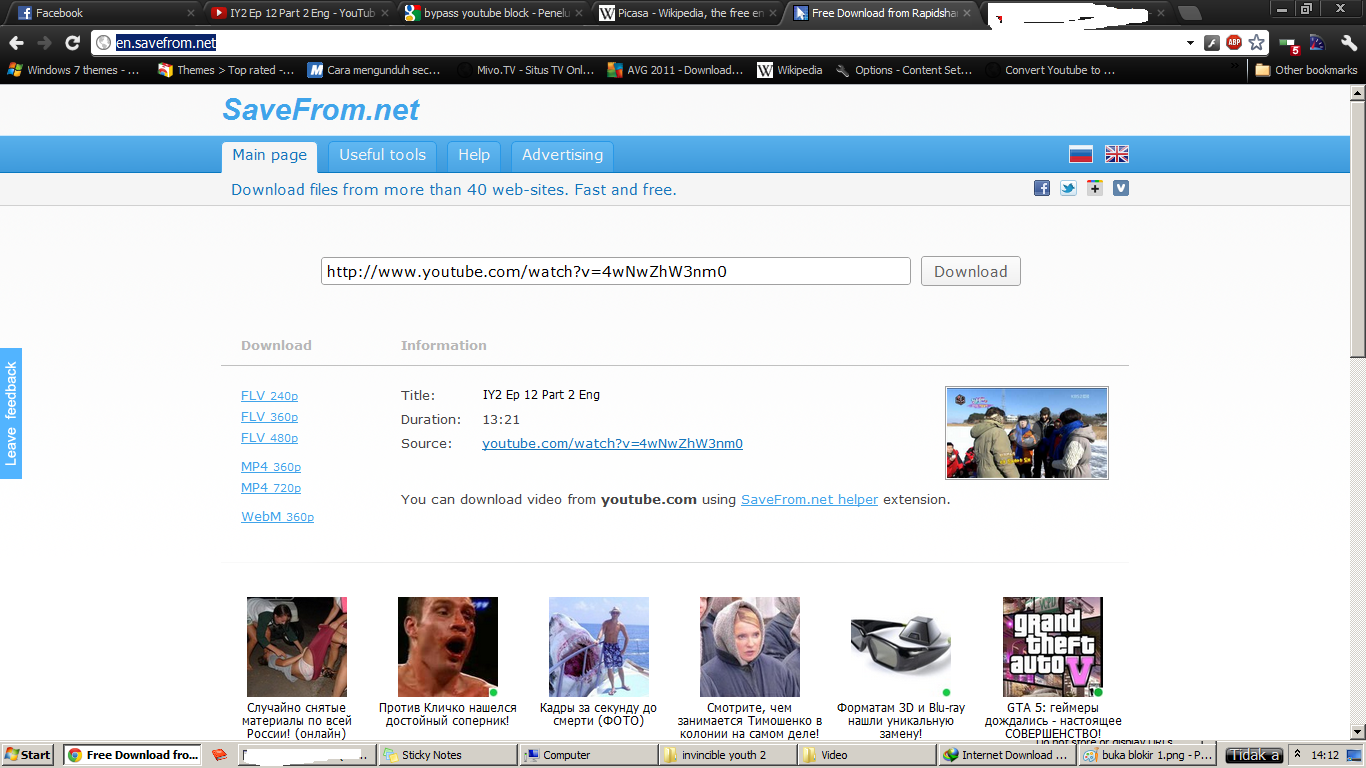Open invincible youth 2 folder in taskbar
Viewport: 1366px width, 768px height.
click(x=727, y=755)
